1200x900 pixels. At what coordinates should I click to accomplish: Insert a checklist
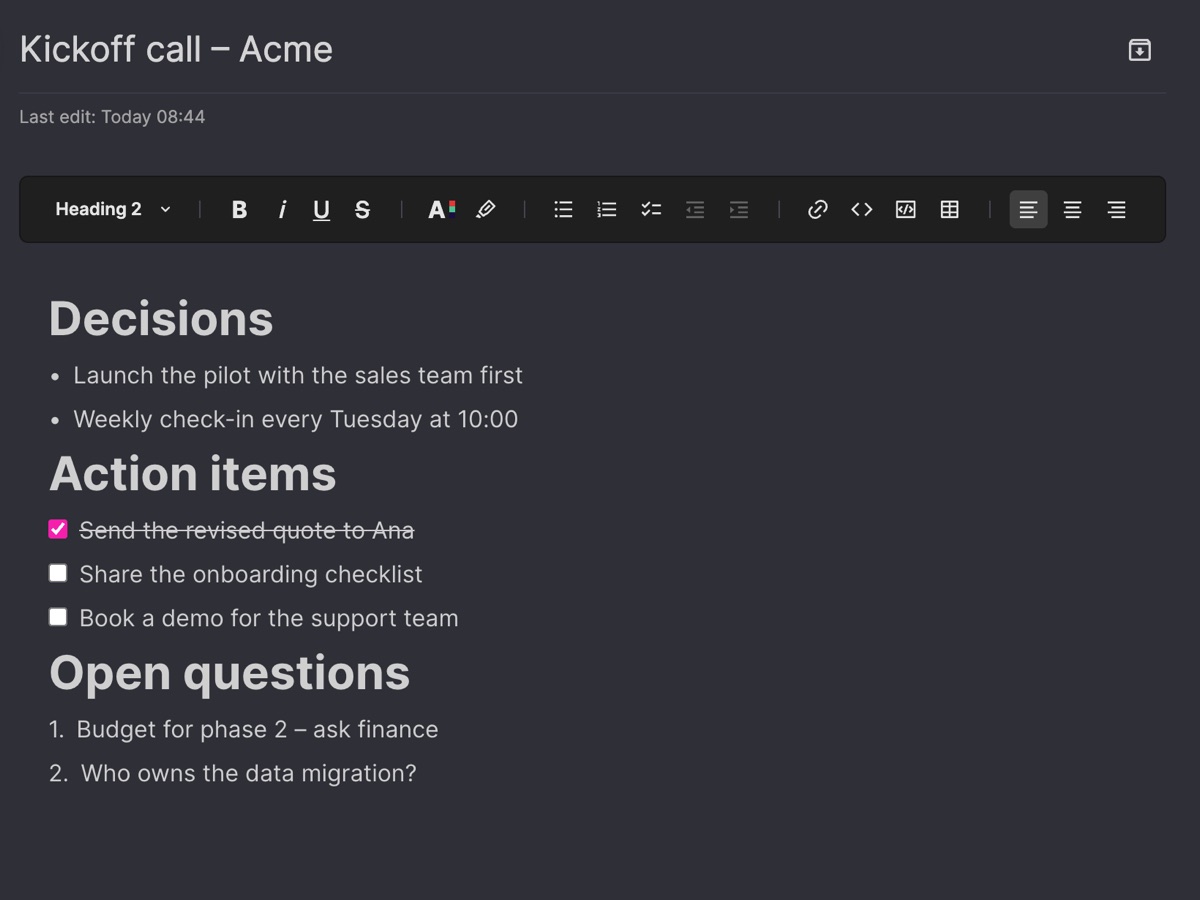point(651,209)
